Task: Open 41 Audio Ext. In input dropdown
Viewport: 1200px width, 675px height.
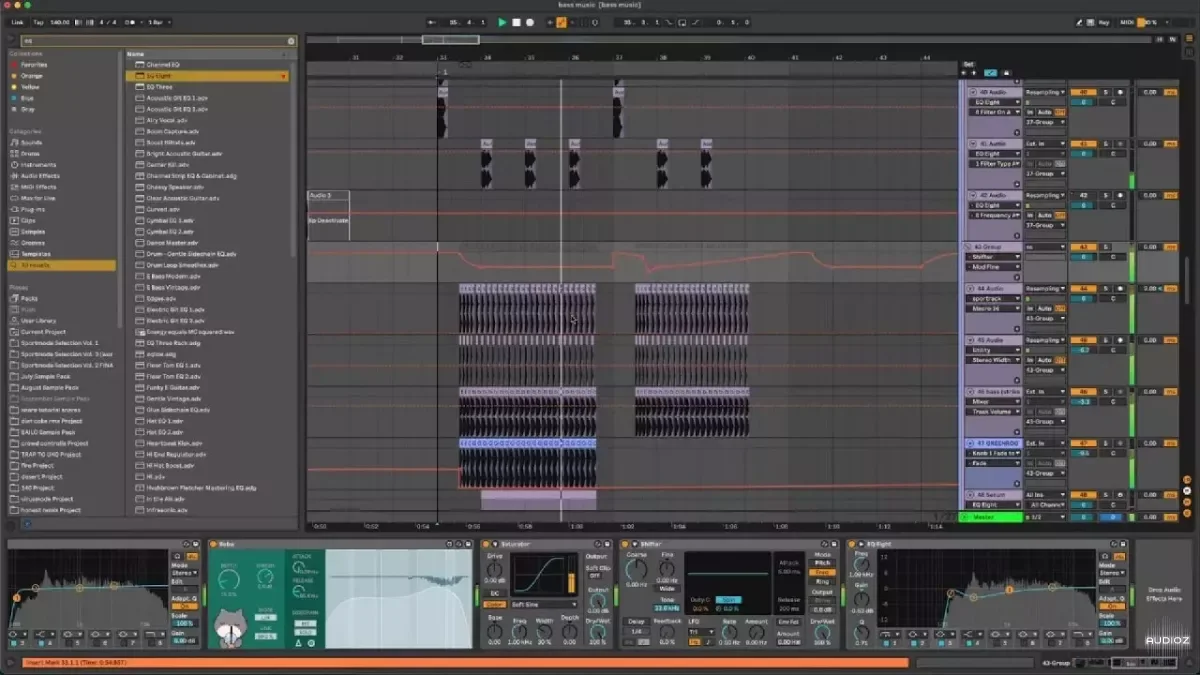Action: tap(1045, 144)
